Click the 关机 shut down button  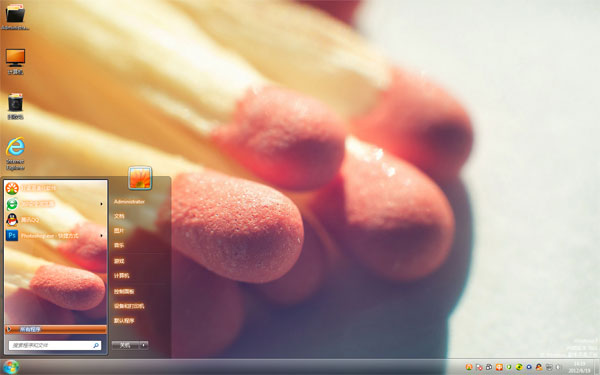point(125,345)
